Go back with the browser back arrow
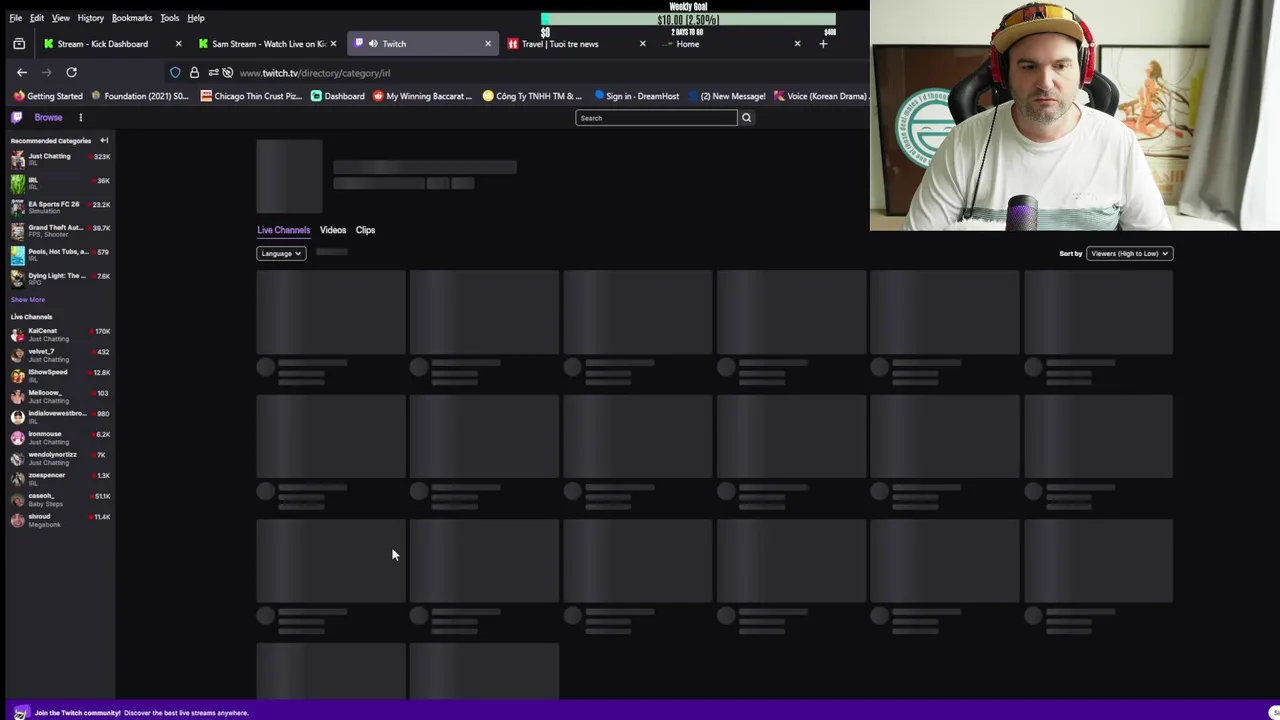 pos(21,72)
